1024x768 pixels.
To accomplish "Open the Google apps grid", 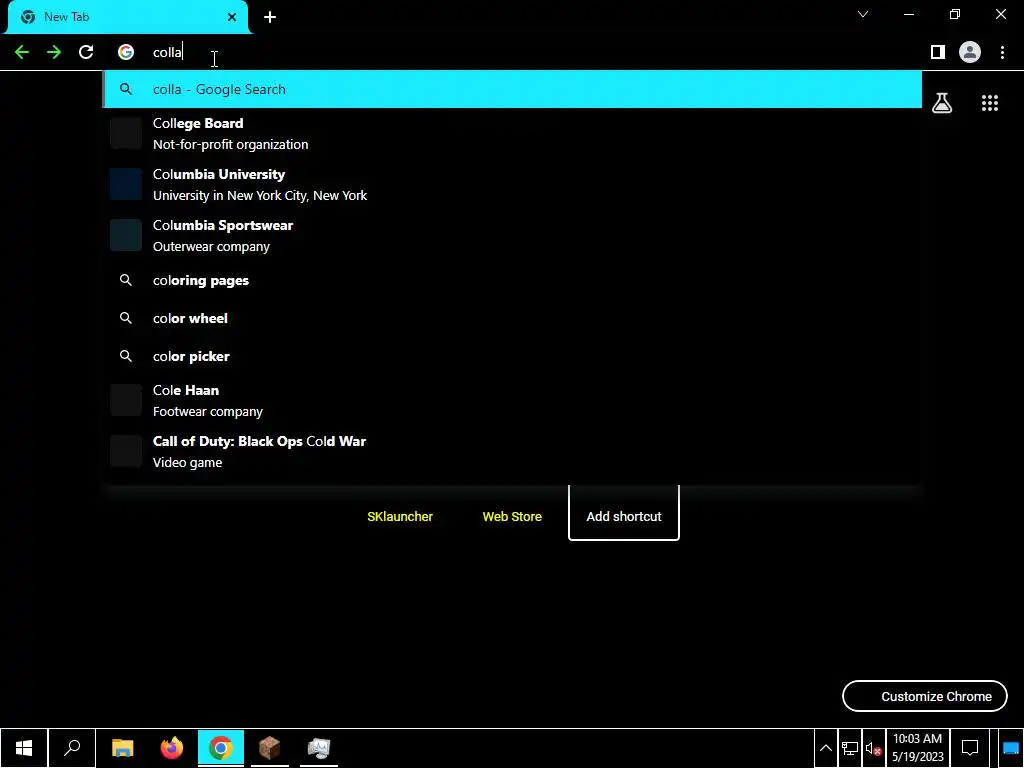I will coord(990,103).
